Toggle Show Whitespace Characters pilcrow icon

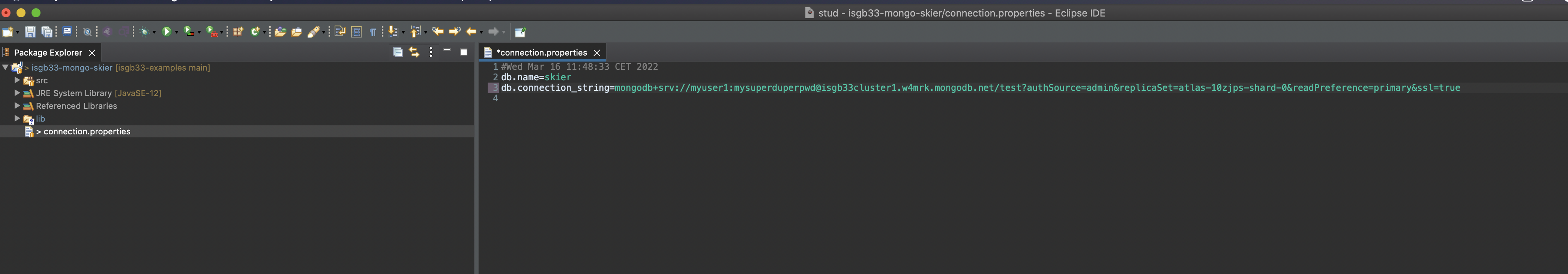(373, 32)
